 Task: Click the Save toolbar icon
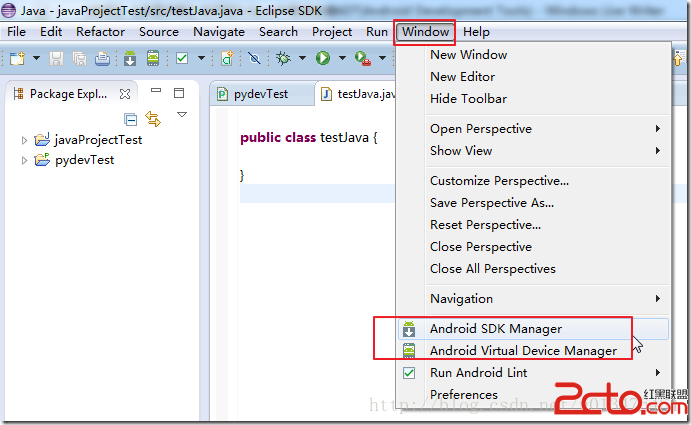coord(56,58)
